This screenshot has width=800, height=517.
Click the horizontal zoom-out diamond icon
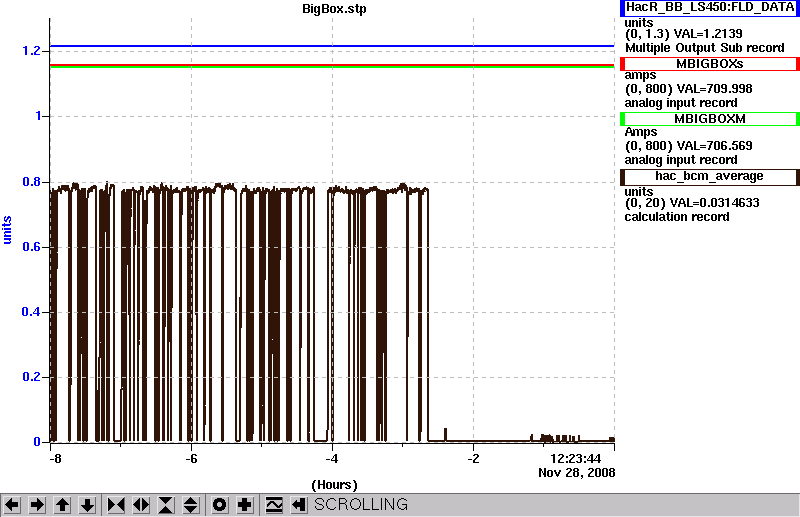pos(141,505)
